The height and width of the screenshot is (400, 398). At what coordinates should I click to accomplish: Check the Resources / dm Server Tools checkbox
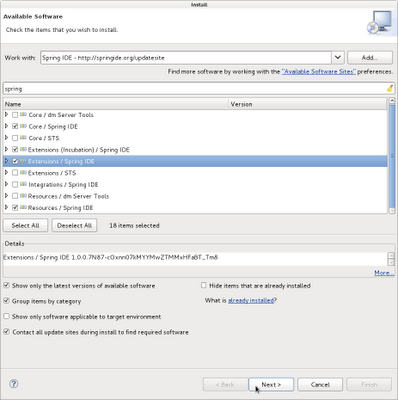click(15, 196)
